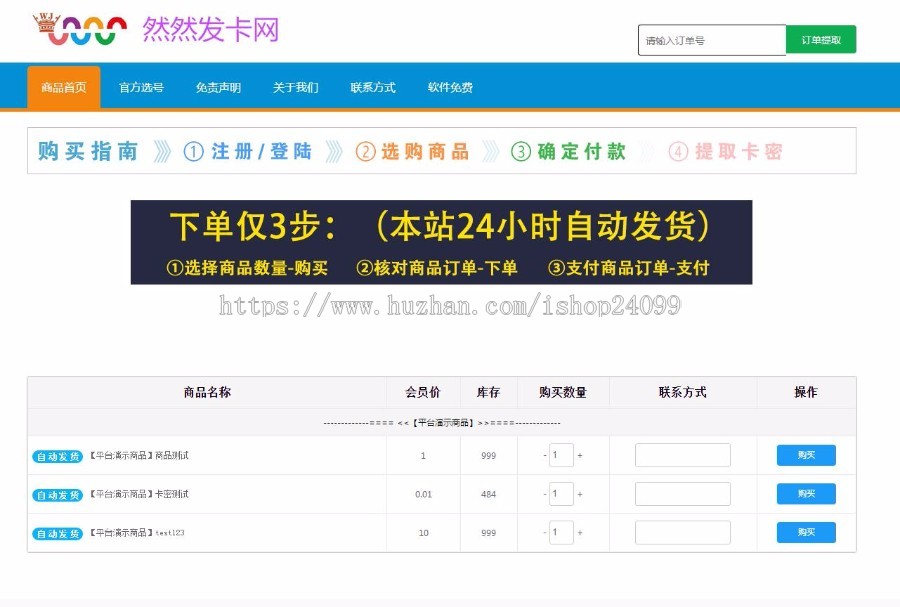
Task: Click quantity box in 商品测试 row
Action: (561, 455)
